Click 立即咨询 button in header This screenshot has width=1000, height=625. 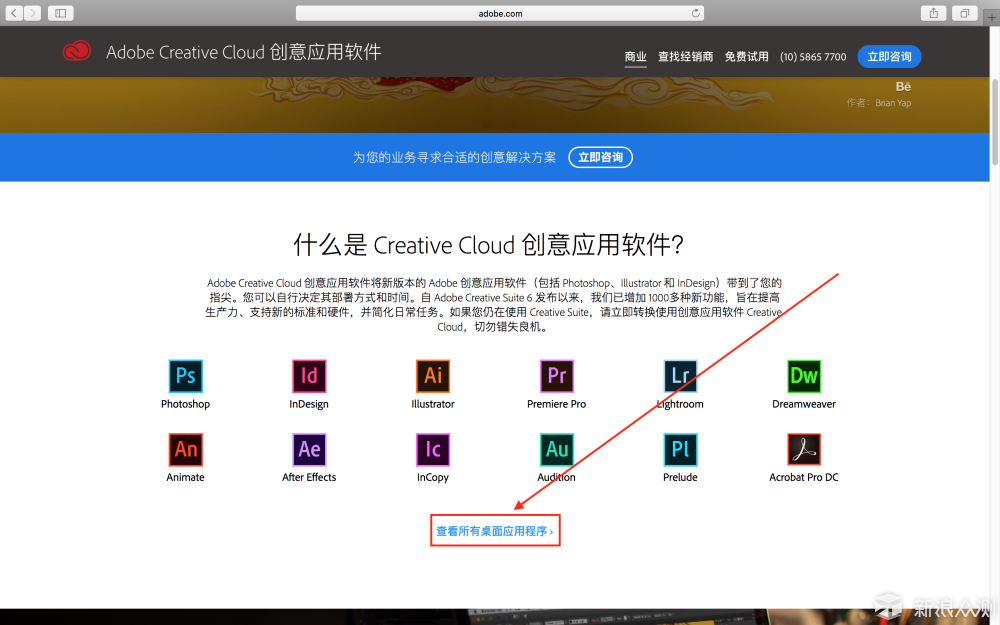(890, 57)
